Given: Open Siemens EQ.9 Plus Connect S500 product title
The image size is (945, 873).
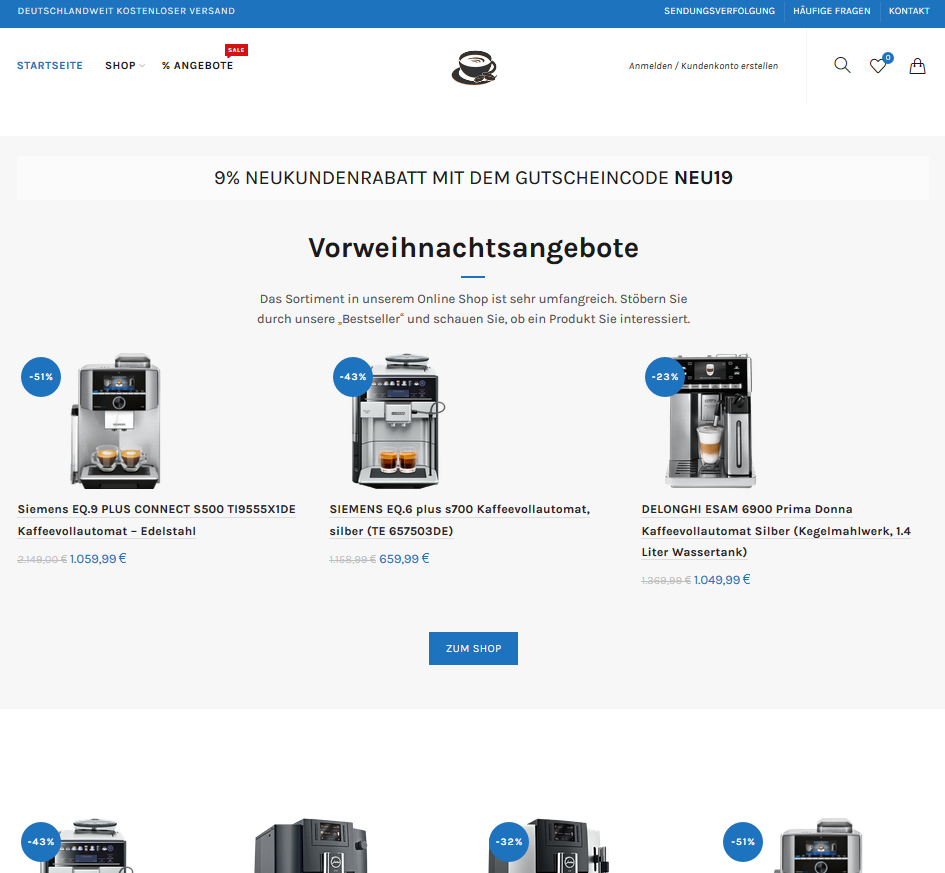Looking at the screenshot, I should (x=157, y=520).
